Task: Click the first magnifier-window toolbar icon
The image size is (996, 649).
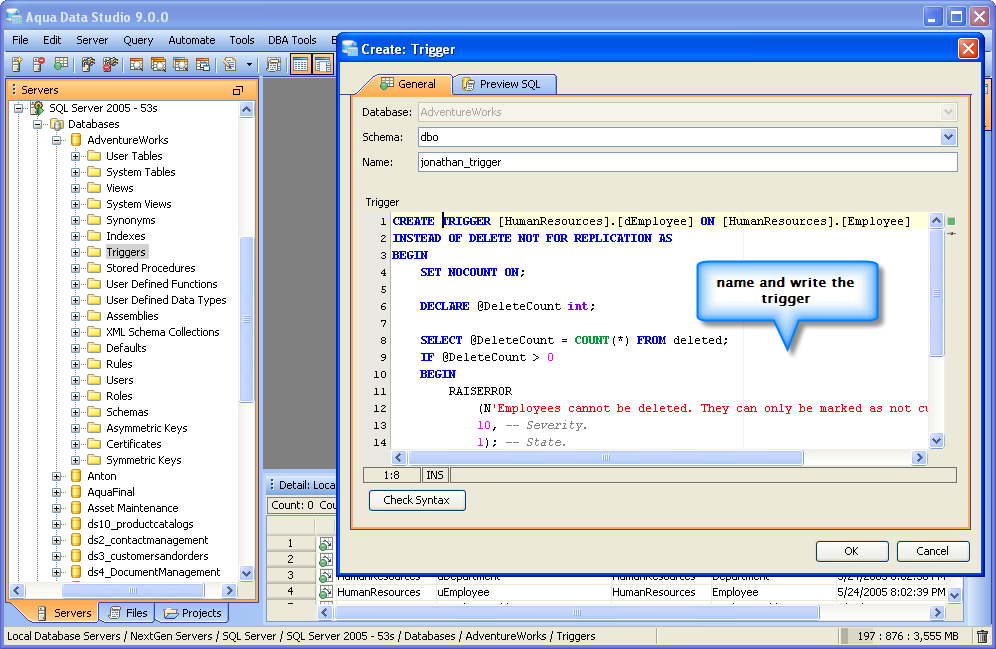Action: tap(135, 65)
